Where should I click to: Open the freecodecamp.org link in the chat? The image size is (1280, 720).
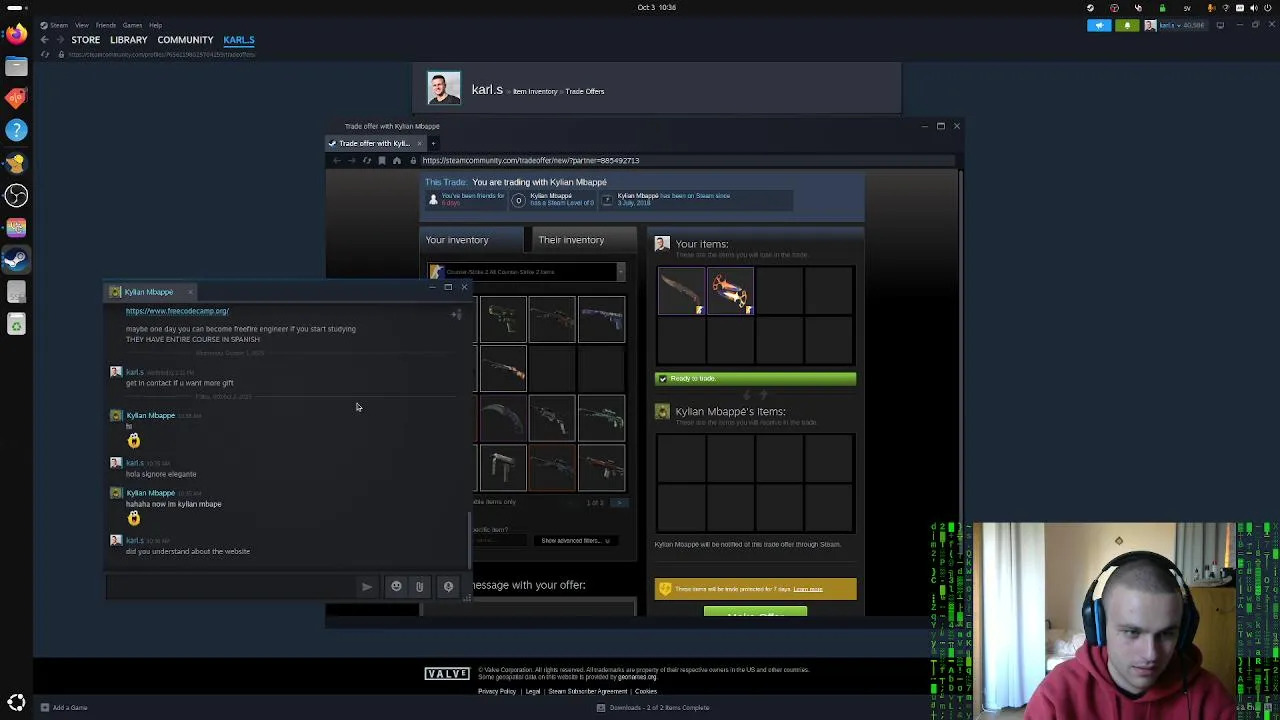tap(177, 311)
